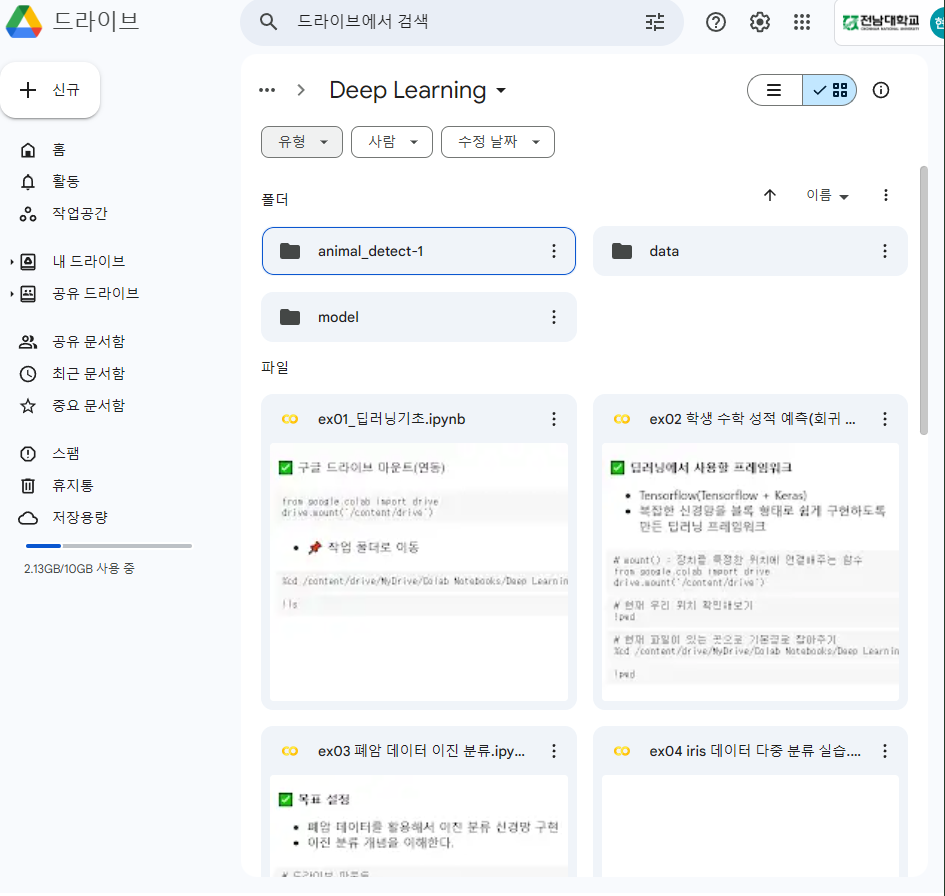945x896 pixels.
Task: Click the 전남대학교 organization logo
Action: pos(881,23)
